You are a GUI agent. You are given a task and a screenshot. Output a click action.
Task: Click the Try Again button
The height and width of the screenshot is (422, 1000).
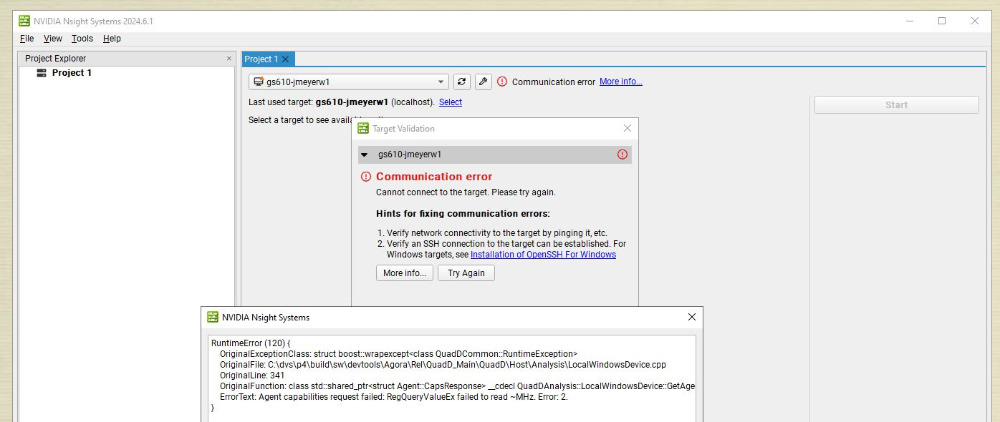466,273
